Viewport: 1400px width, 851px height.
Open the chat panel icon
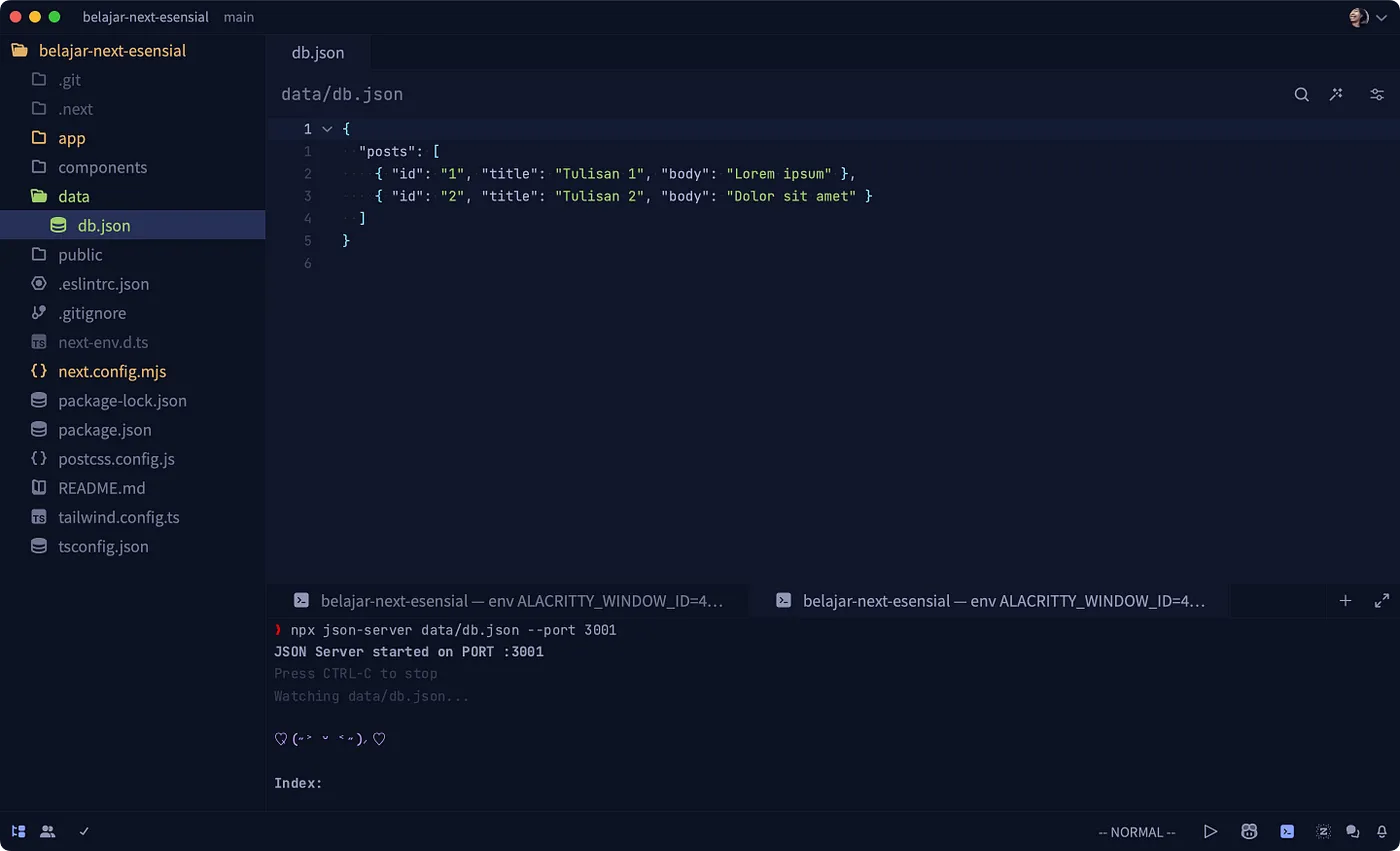[1353, 831]
